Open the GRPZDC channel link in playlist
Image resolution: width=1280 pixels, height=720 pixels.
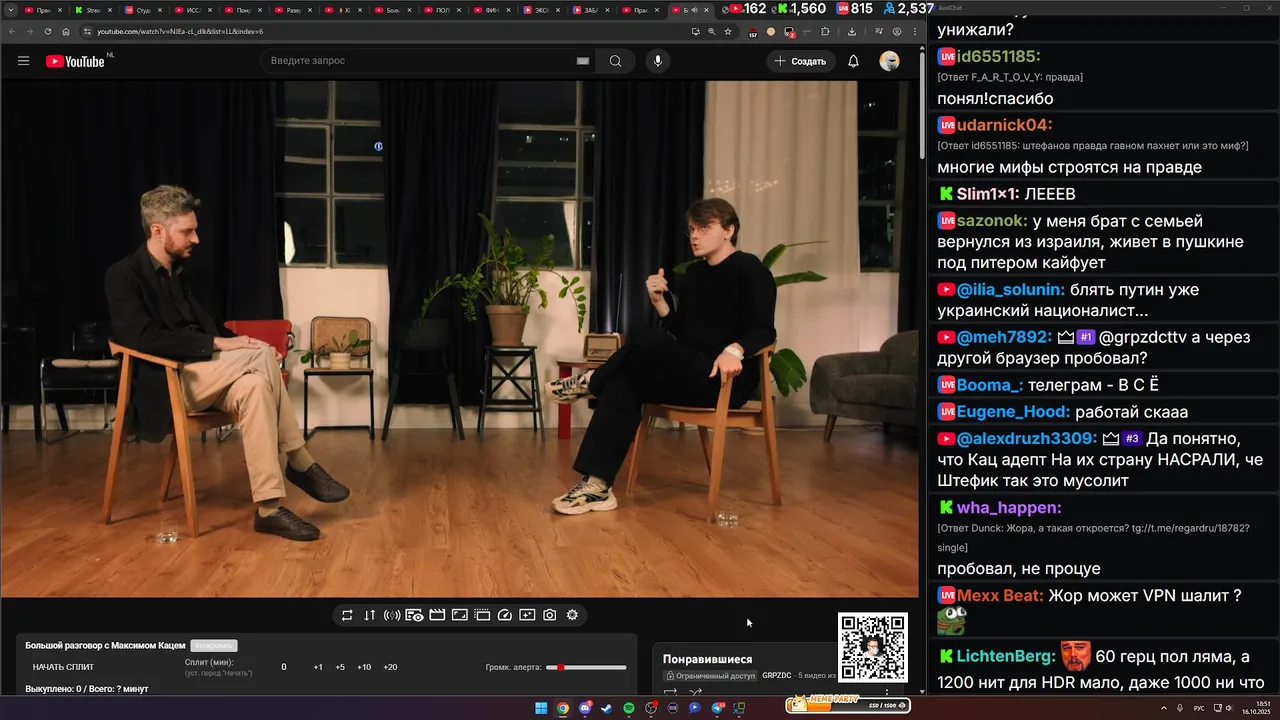(776, 676)
